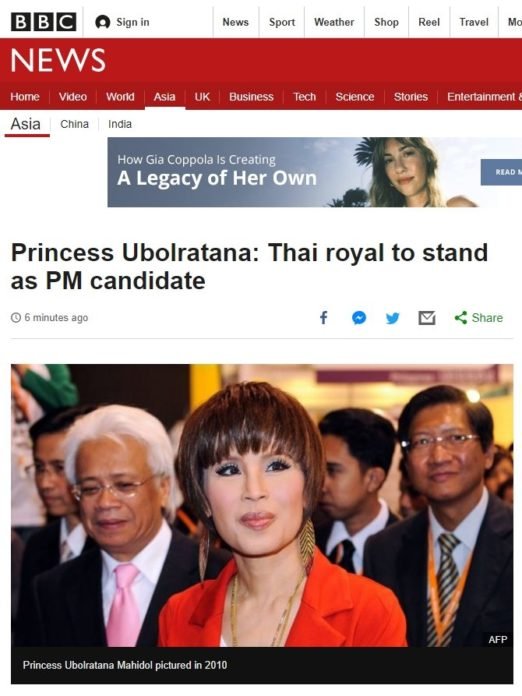Go to the Reel section
The image size is (522, 696).
(429, 22)
